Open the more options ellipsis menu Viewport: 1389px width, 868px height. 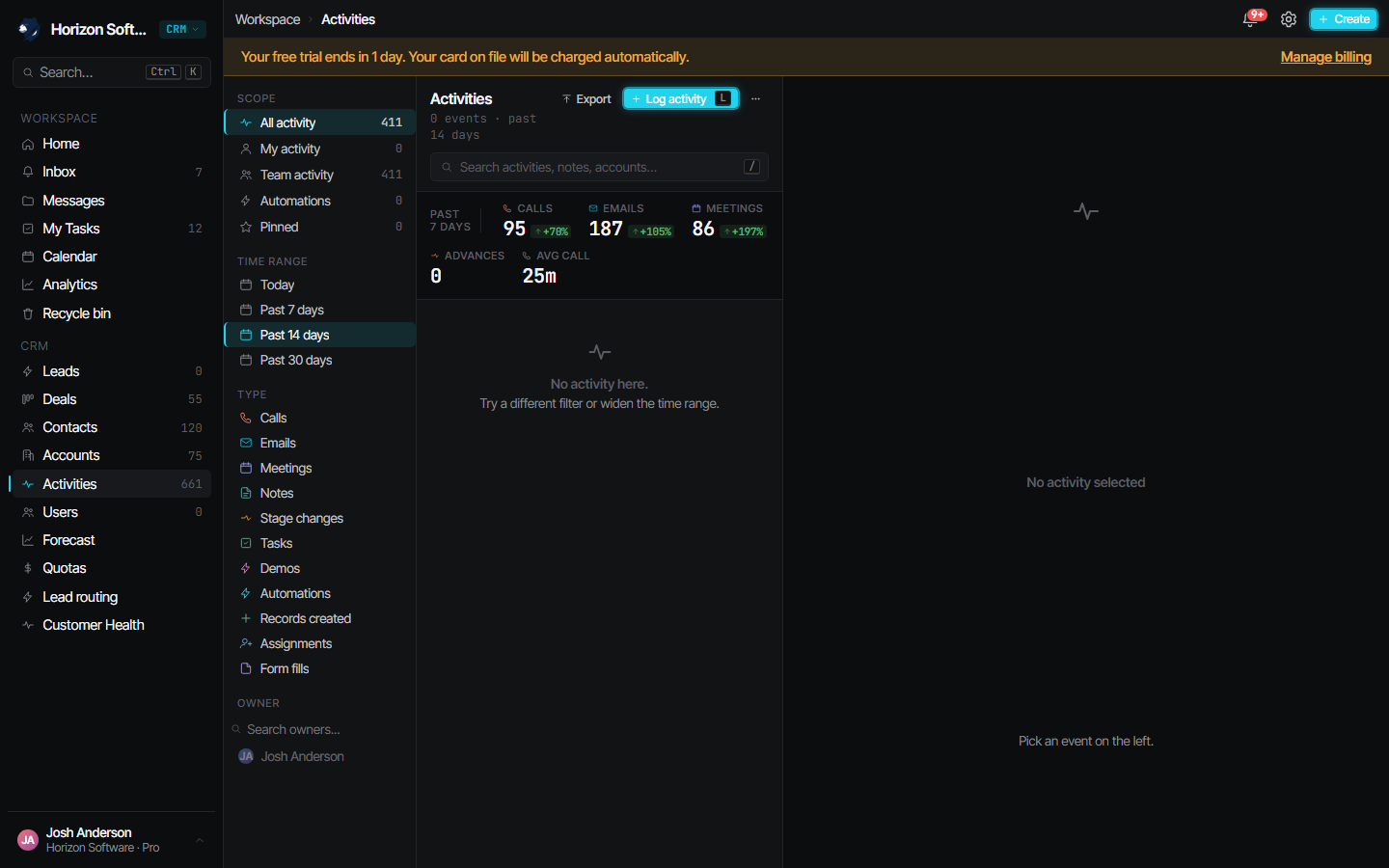click(x=755, y=98)
